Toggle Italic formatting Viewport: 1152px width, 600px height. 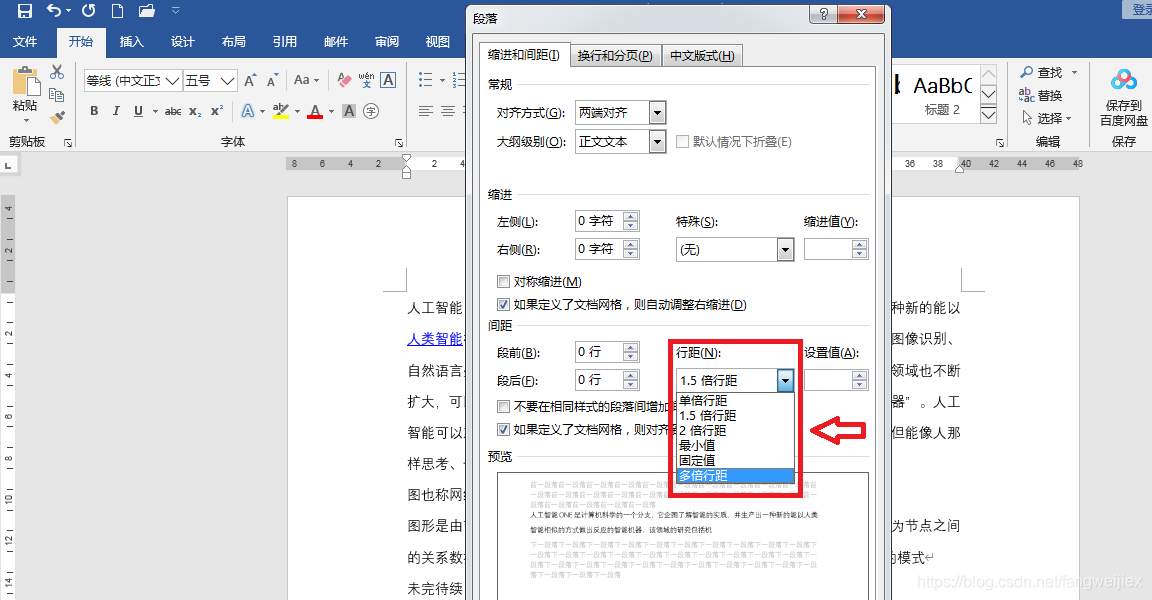pyautogui.click(x=115, y=111)
